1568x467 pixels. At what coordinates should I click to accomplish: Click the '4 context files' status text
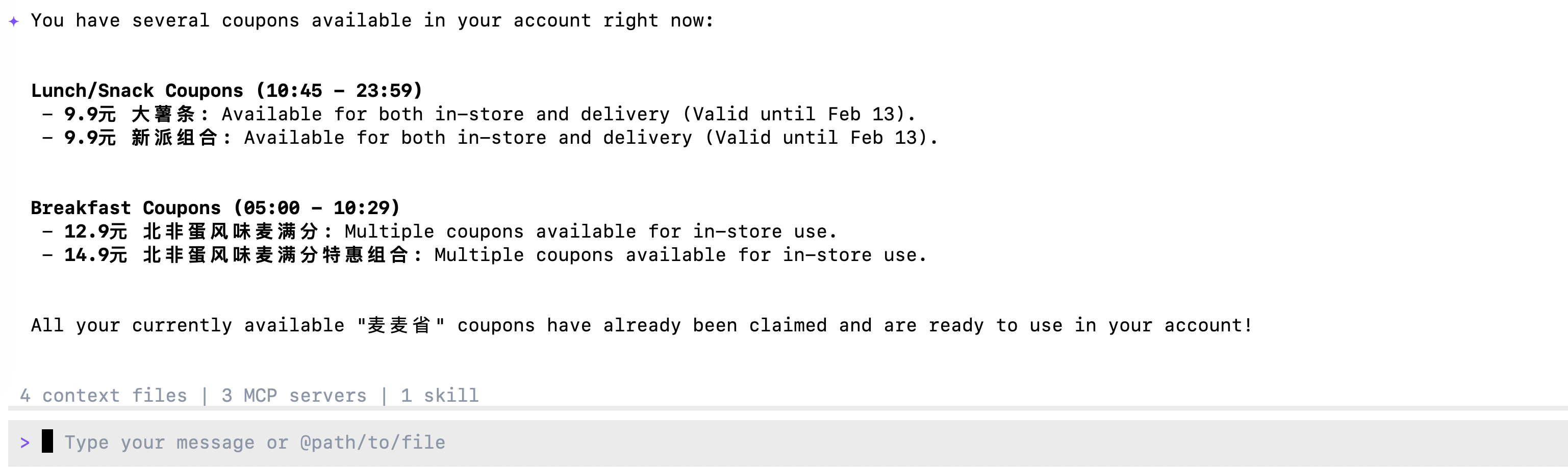pos(104,396)
